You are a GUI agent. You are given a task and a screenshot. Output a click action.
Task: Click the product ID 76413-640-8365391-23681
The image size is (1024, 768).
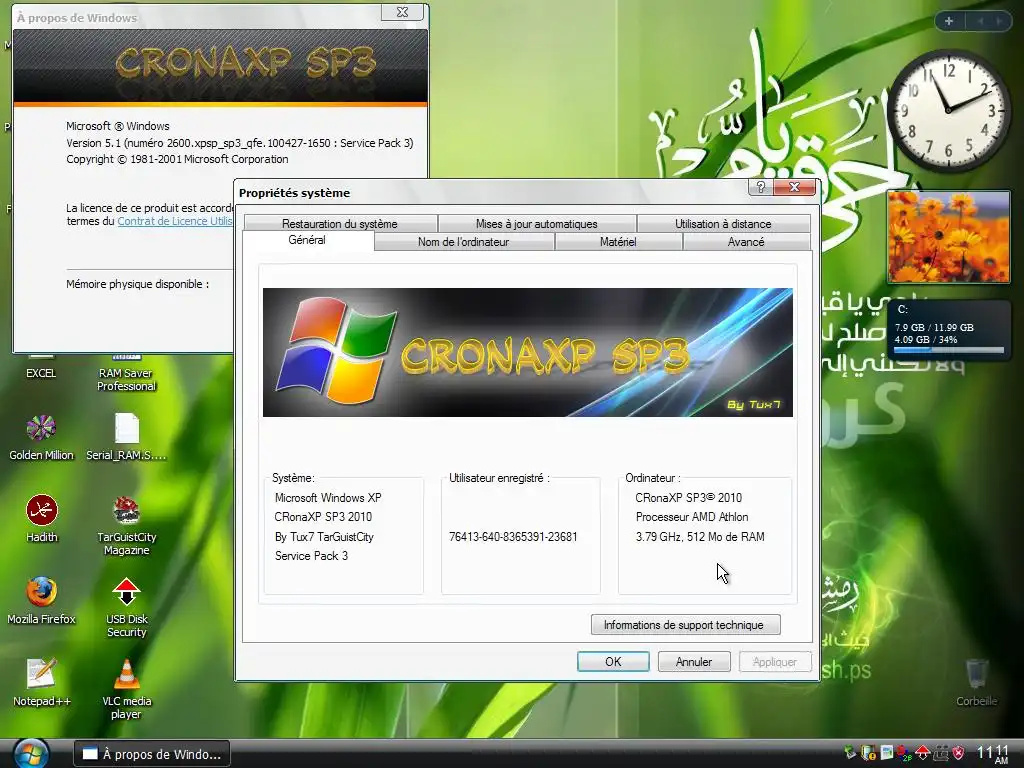click(x=513, y=537)
